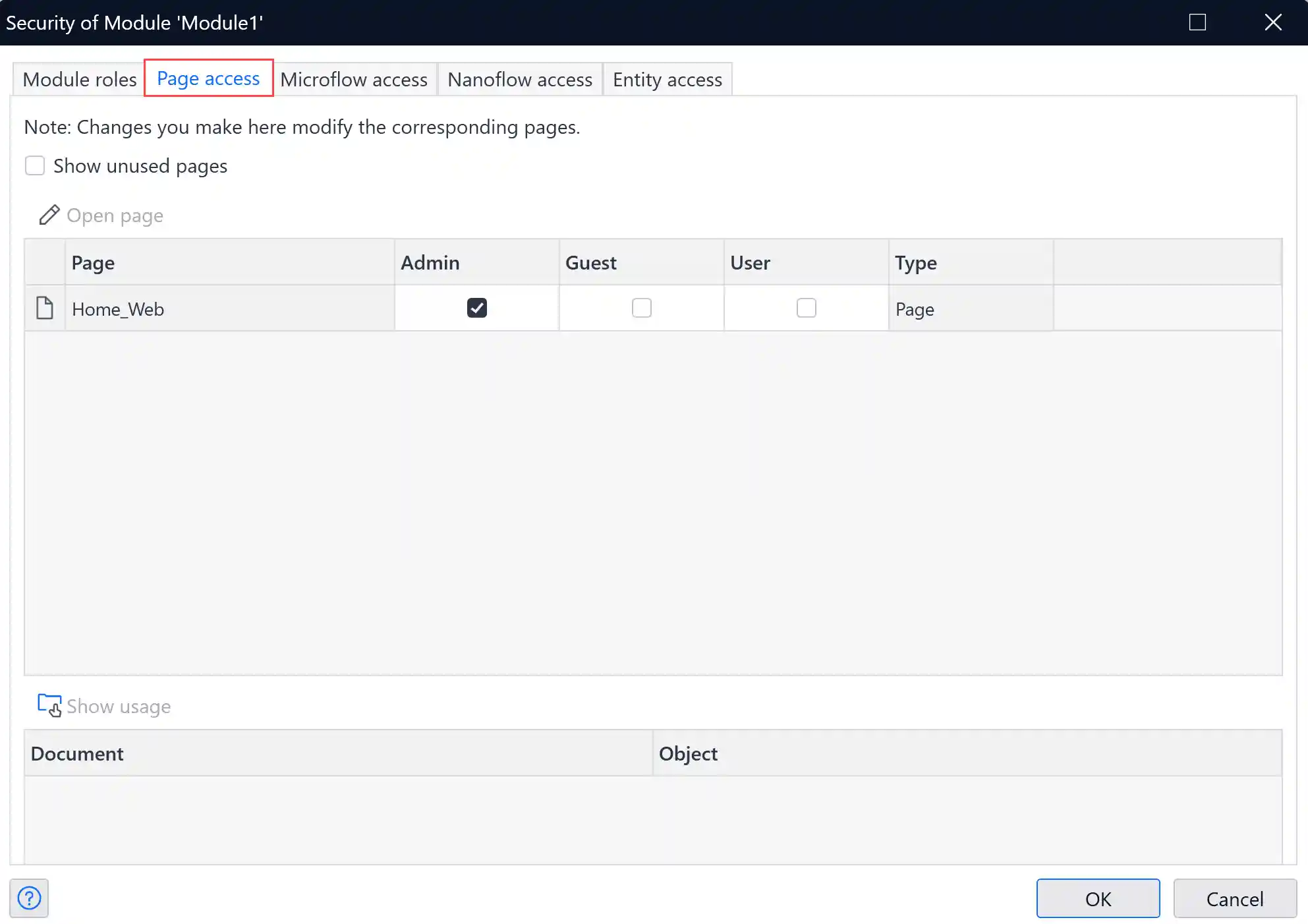
Task: Click the Page column header
Action: click(x=93, y=262)
